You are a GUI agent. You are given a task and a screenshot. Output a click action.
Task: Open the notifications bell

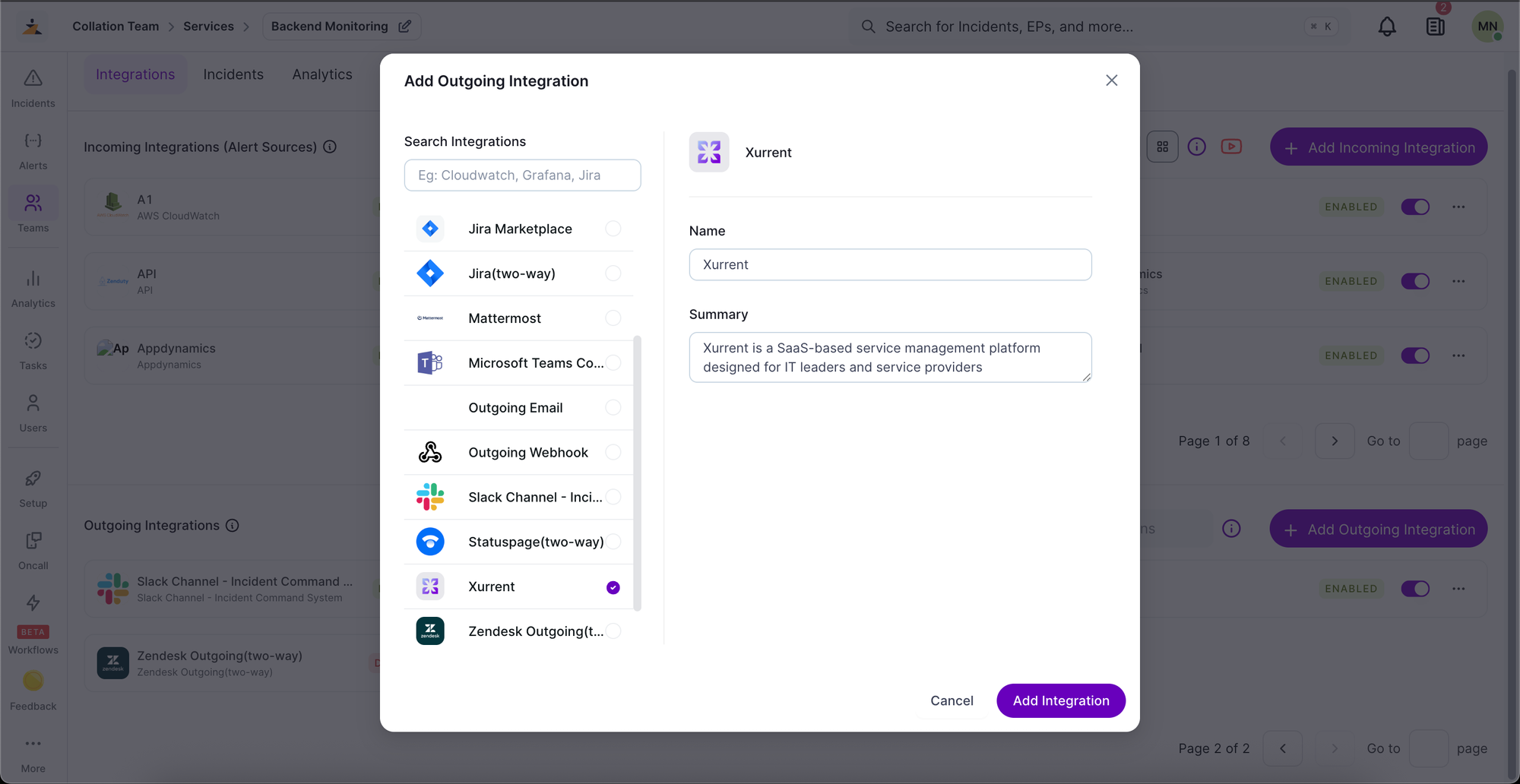[1387, 27]
